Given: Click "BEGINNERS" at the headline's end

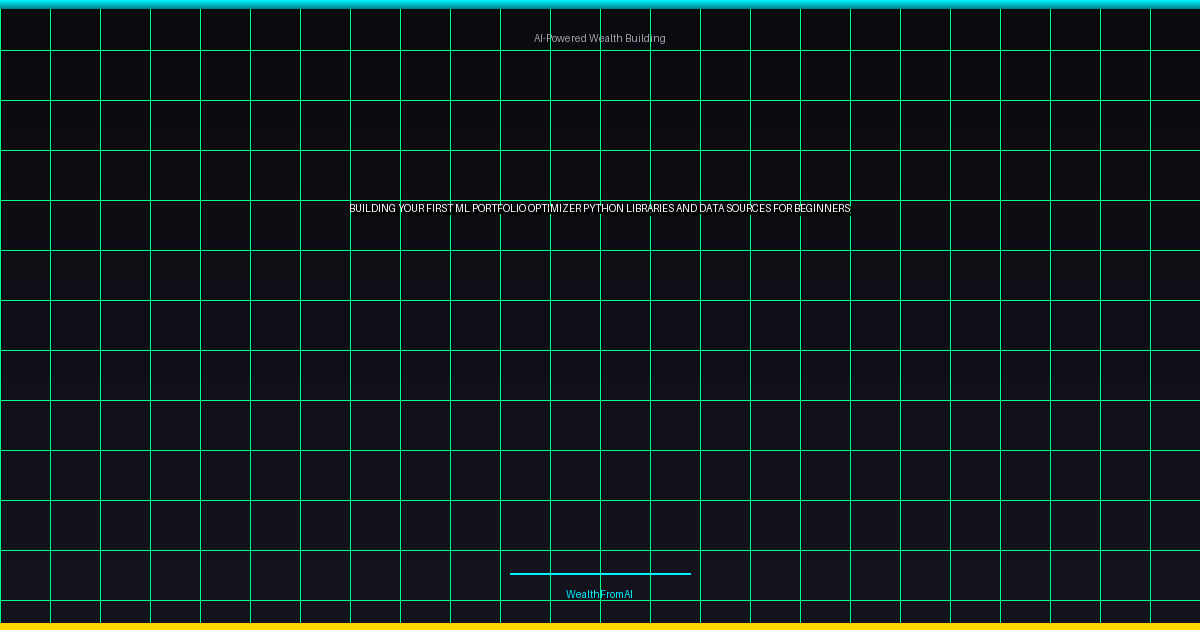Looking at the screenshot, I should click(823, 208).
